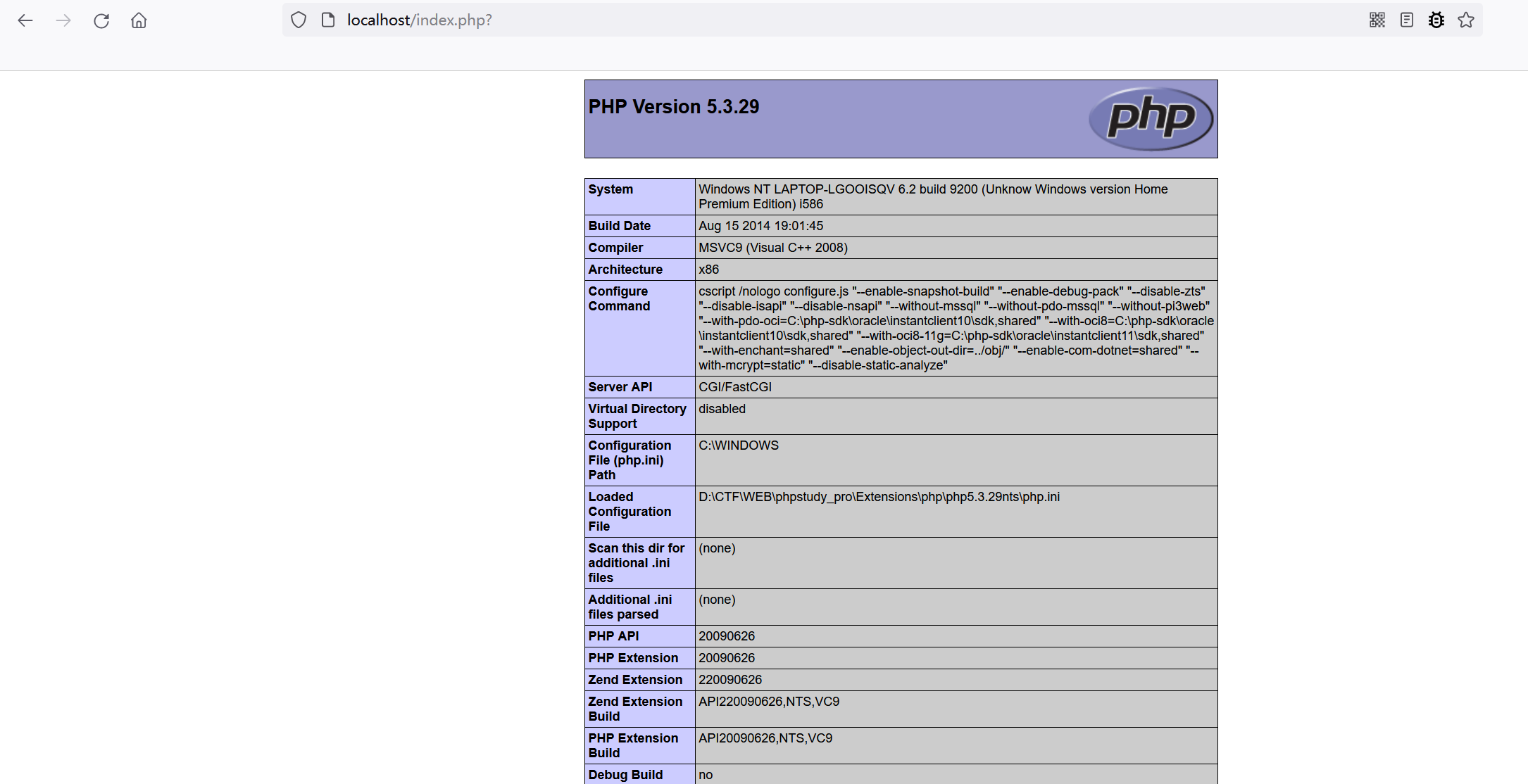Viewport: 1528px width, 784px height.
Task: Toggle reader view icon
Action: [1407, 20]
